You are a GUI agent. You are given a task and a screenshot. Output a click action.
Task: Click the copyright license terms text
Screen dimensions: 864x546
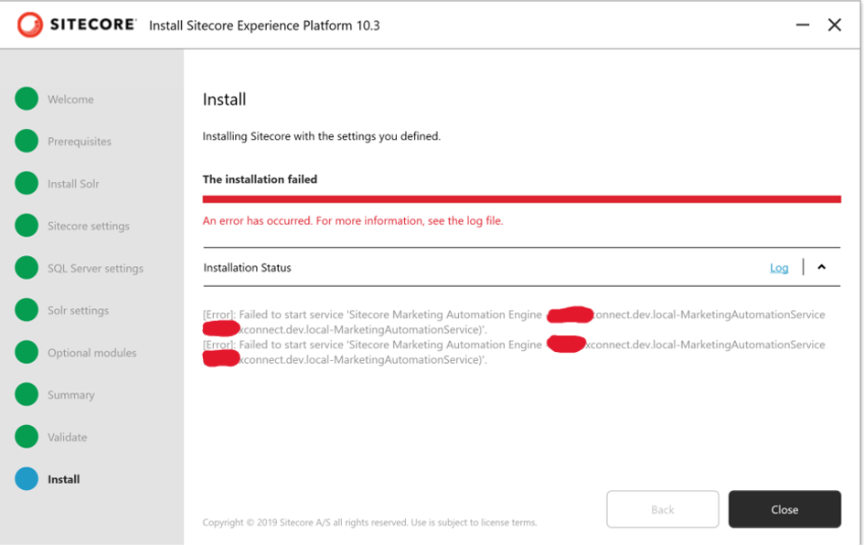(x=370, y=522)
